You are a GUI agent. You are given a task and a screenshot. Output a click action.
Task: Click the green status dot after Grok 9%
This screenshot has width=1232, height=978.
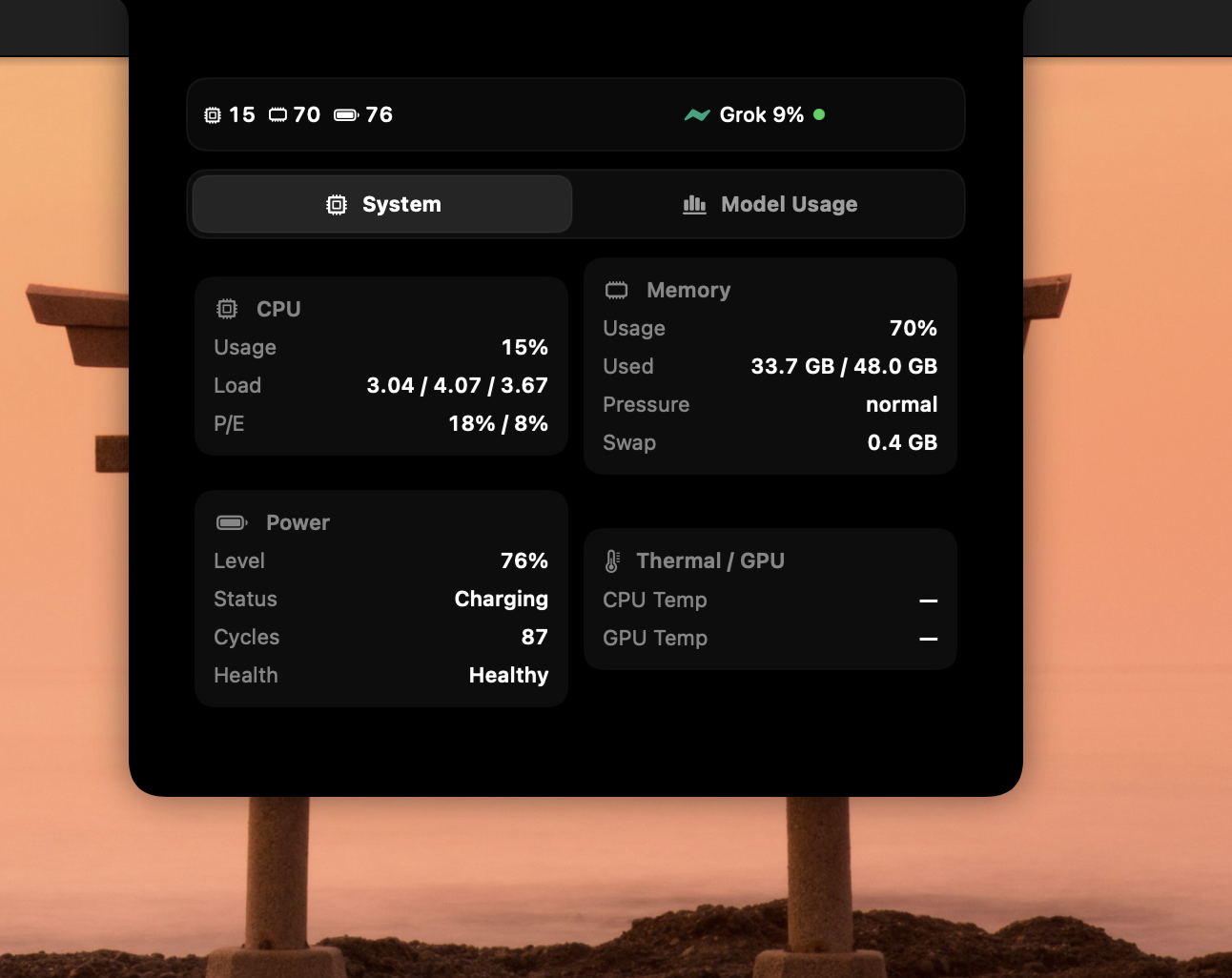point(819,114)
